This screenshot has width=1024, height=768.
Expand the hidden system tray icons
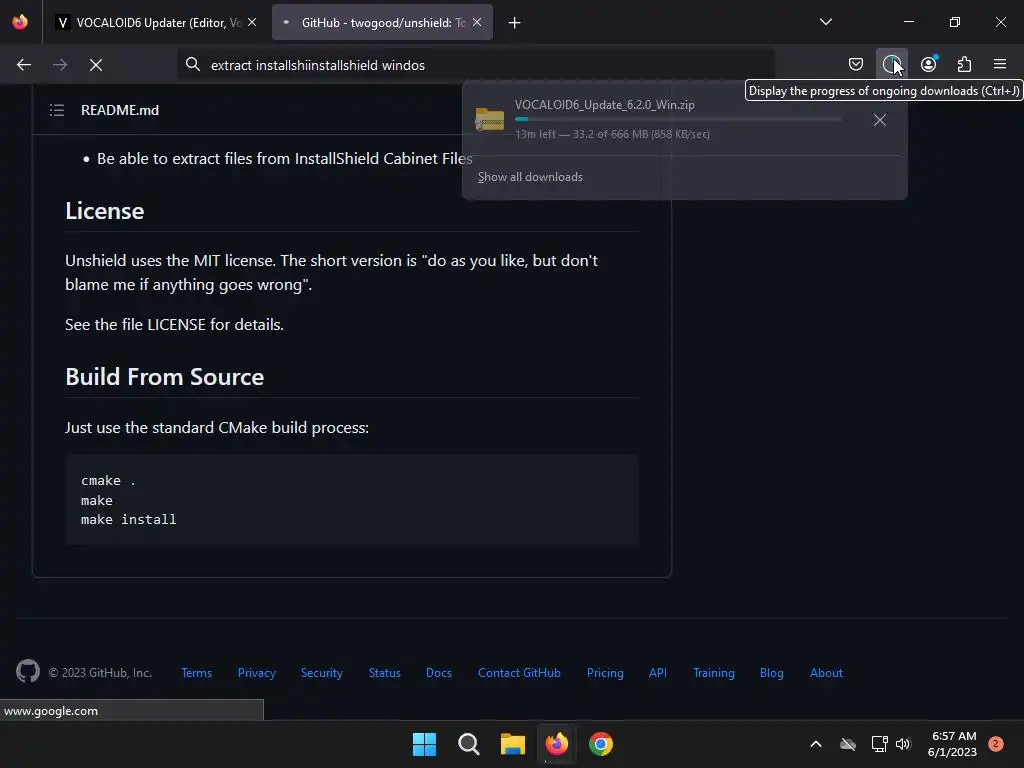pos(816,744)
